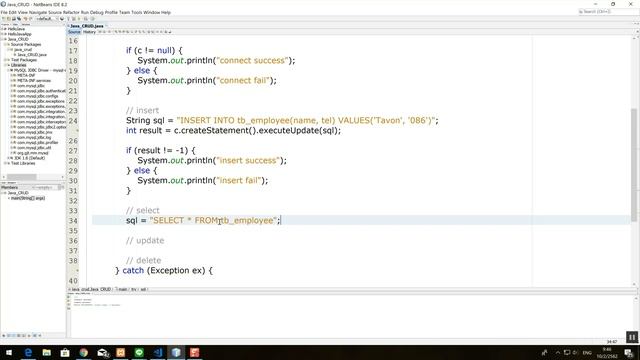Click main breadcrumb item below editor
This screenshot has height=360, width=640.
[x=122, y=289]
